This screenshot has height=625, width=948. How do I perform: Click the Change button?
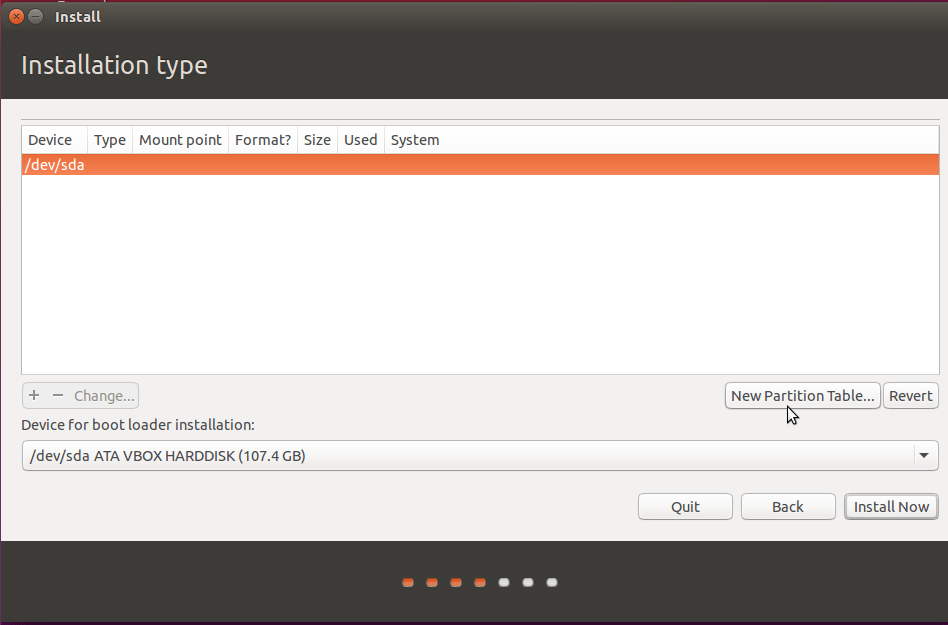pyautogui.click(x=104, y=395)
